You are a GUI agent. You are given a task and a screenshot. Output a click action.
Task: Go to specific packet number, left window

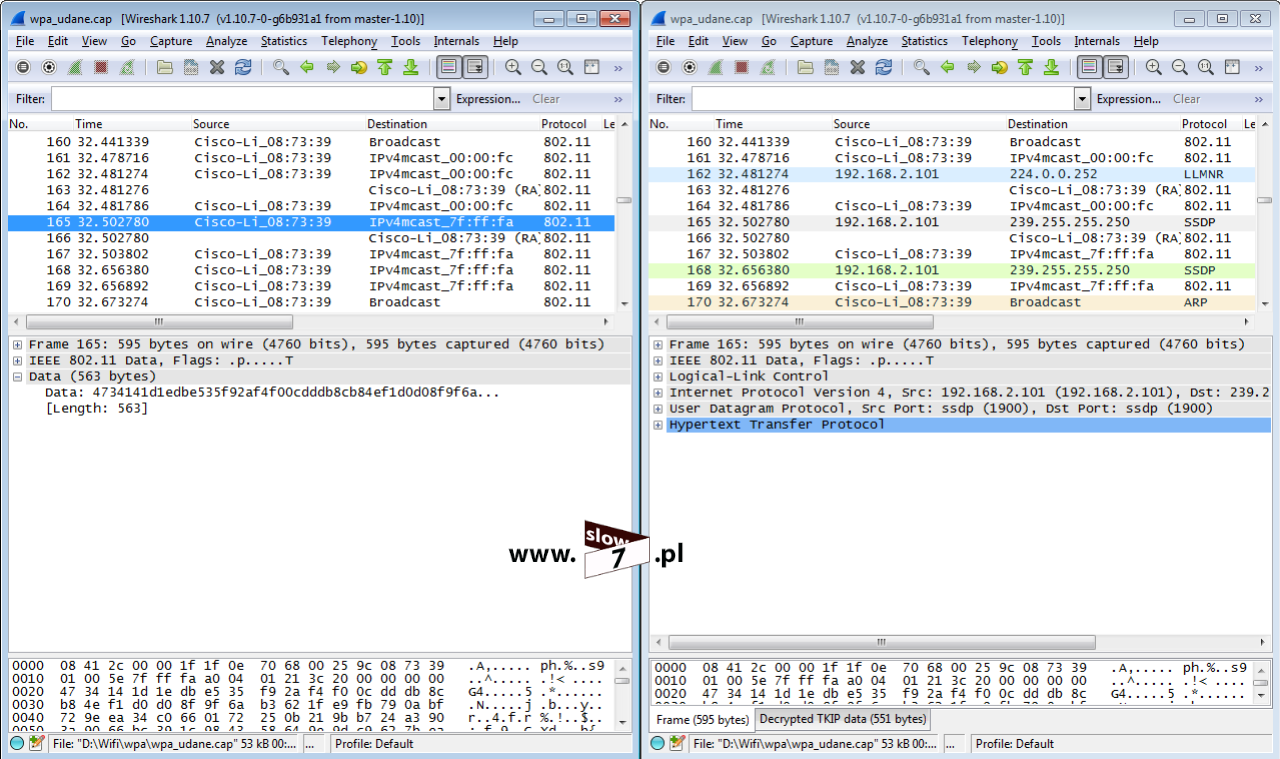tap(359, 67)
